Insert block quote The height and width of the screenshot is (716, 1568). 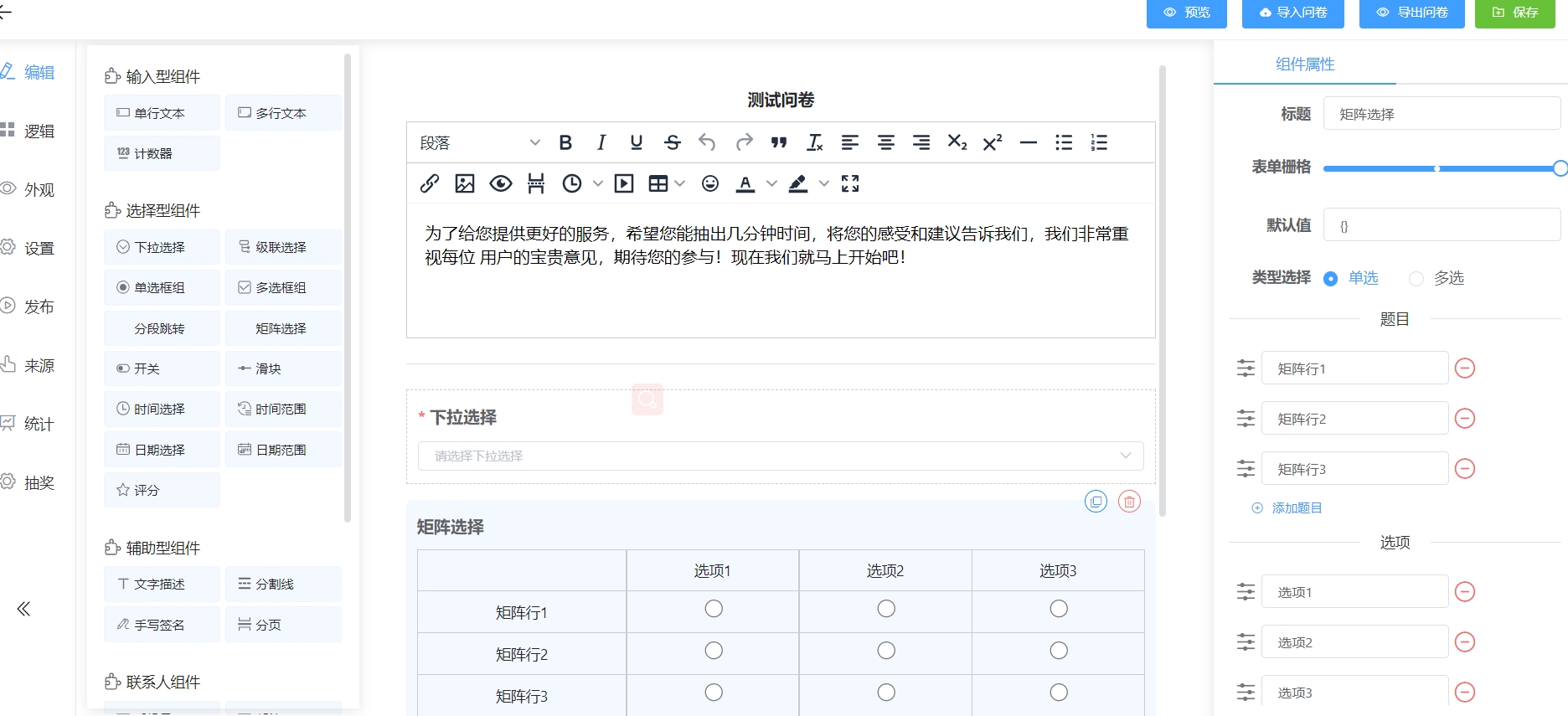(779, 142)
